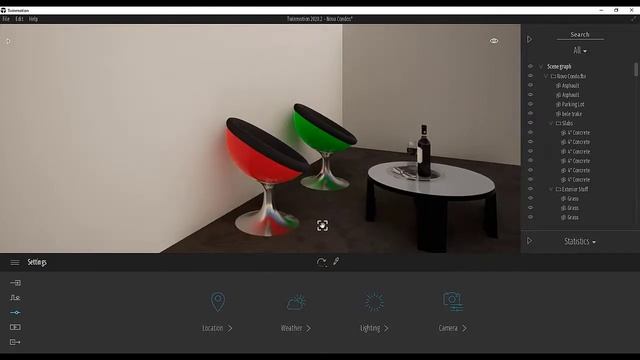640x360 pixels.
Task: Select the Novo Condo.fbx row
Action: (x=571, y=76)
